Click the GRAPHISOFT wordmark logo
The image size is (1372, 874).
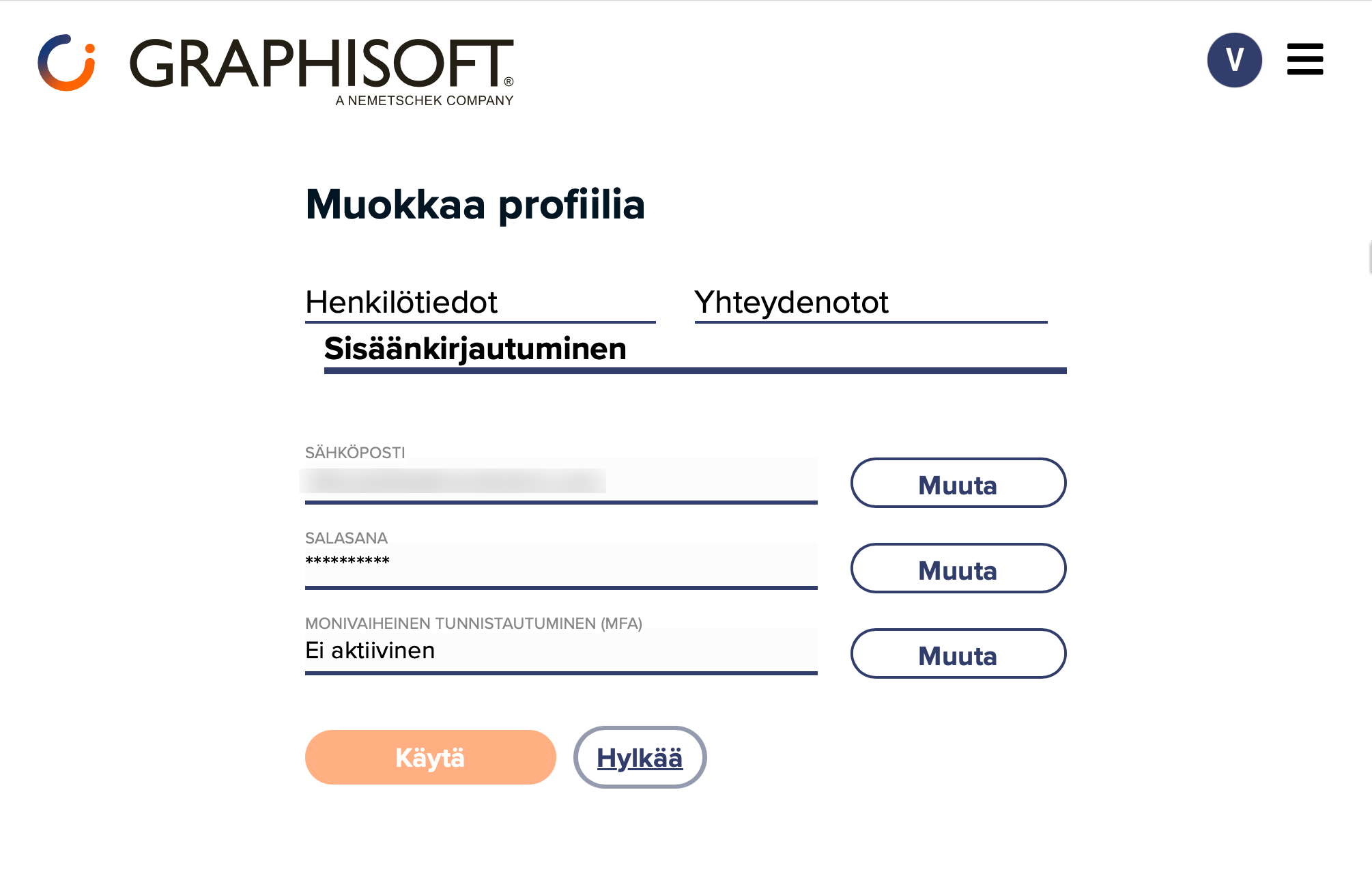pyautogui.click(x=321, y=63)
